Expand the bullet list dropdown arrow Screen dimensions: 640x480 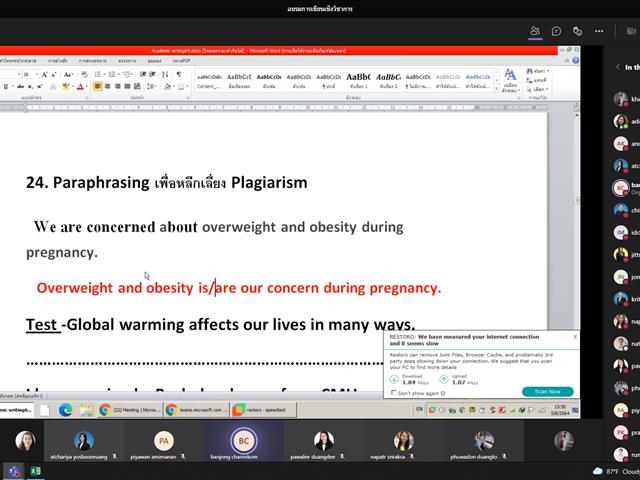[104, 74]
